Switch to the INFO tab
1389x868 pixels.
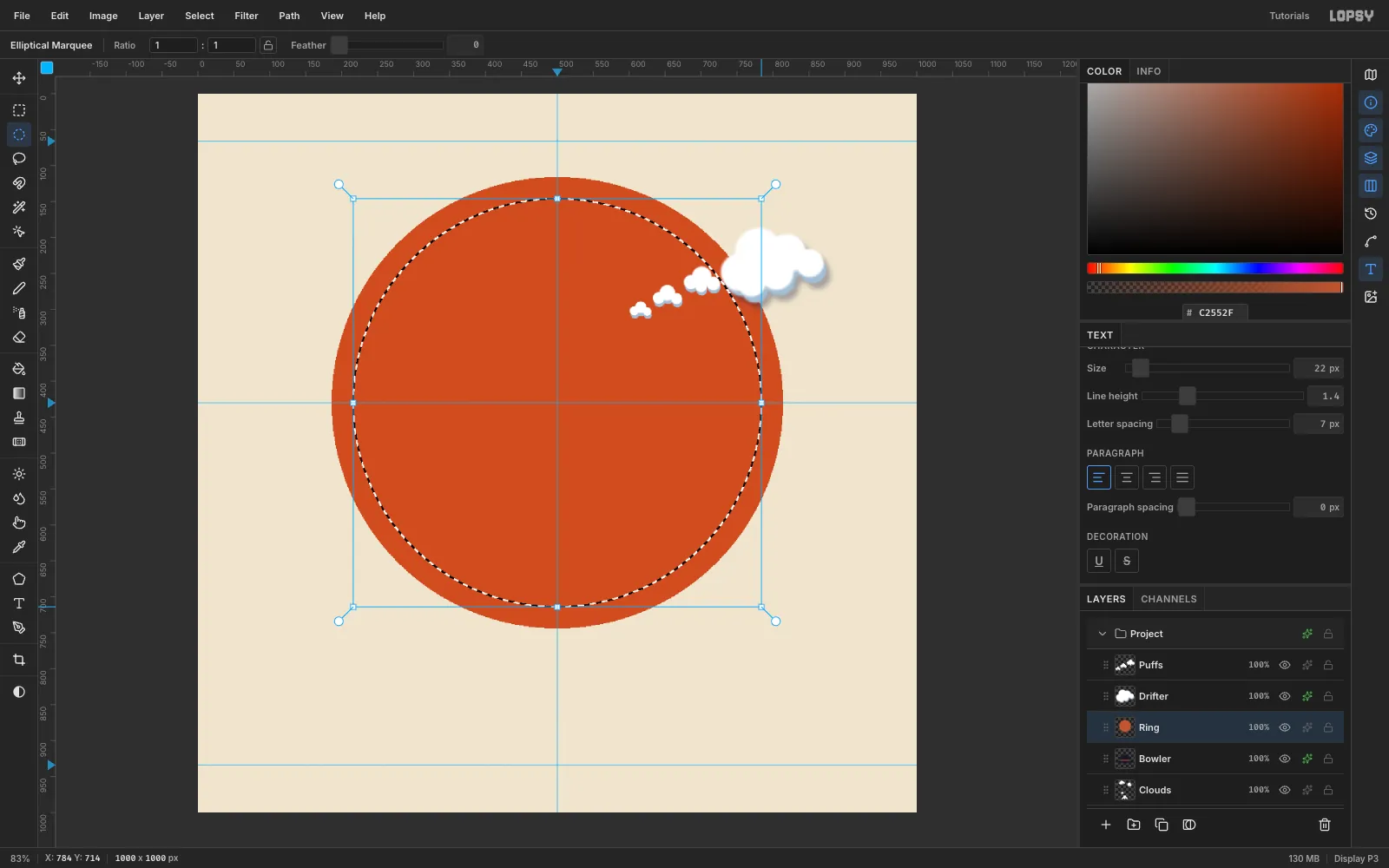[1149, 71]
